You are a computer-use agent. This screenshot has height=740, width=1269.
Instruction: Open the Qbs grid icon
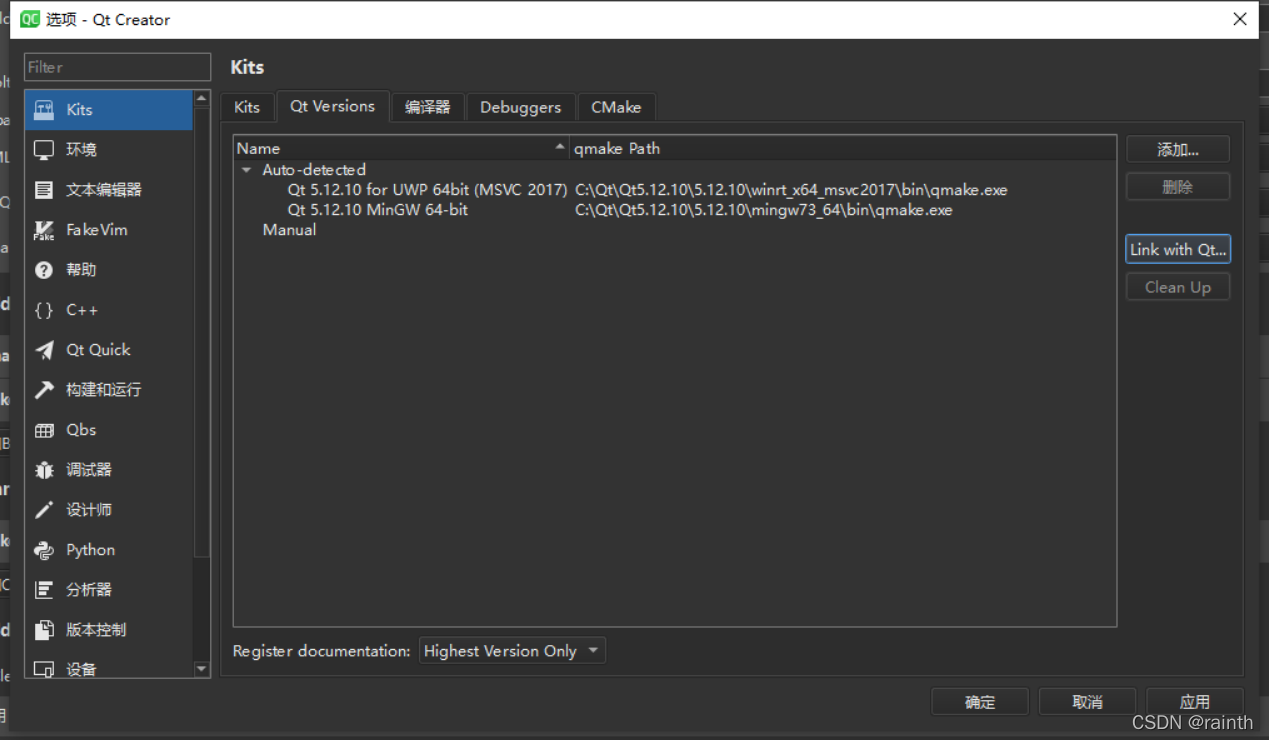[x=44, y=430]
